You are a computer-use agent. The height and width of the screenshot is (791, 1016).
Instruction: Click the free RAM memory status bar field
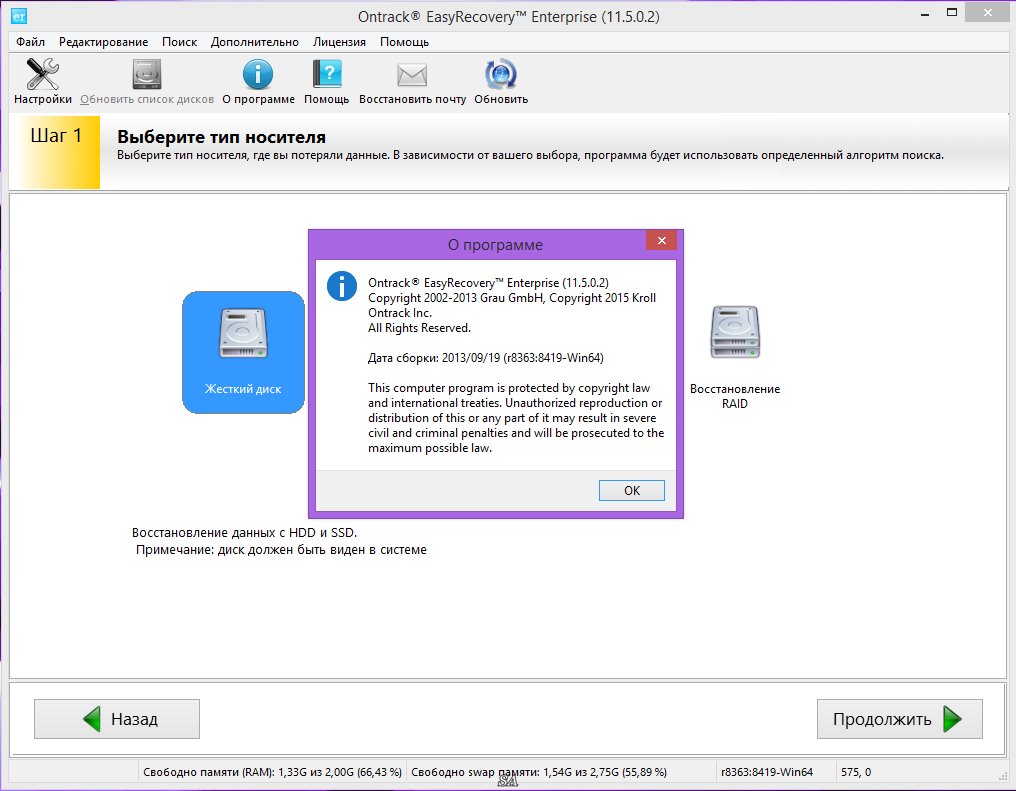(x=272, y=772)
